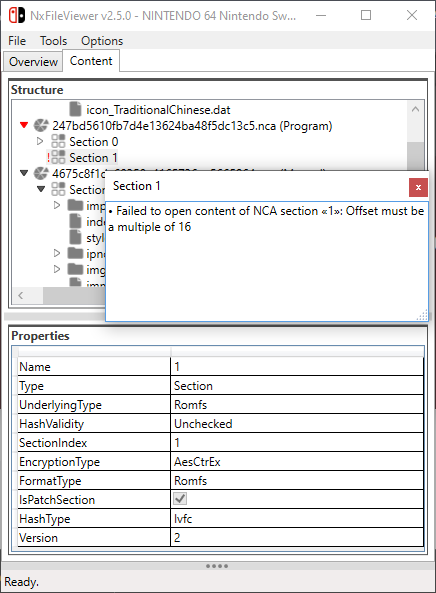Click the red error mark beside Section 1
This screenshot has width=436, height=593.
tap(48, 158)
